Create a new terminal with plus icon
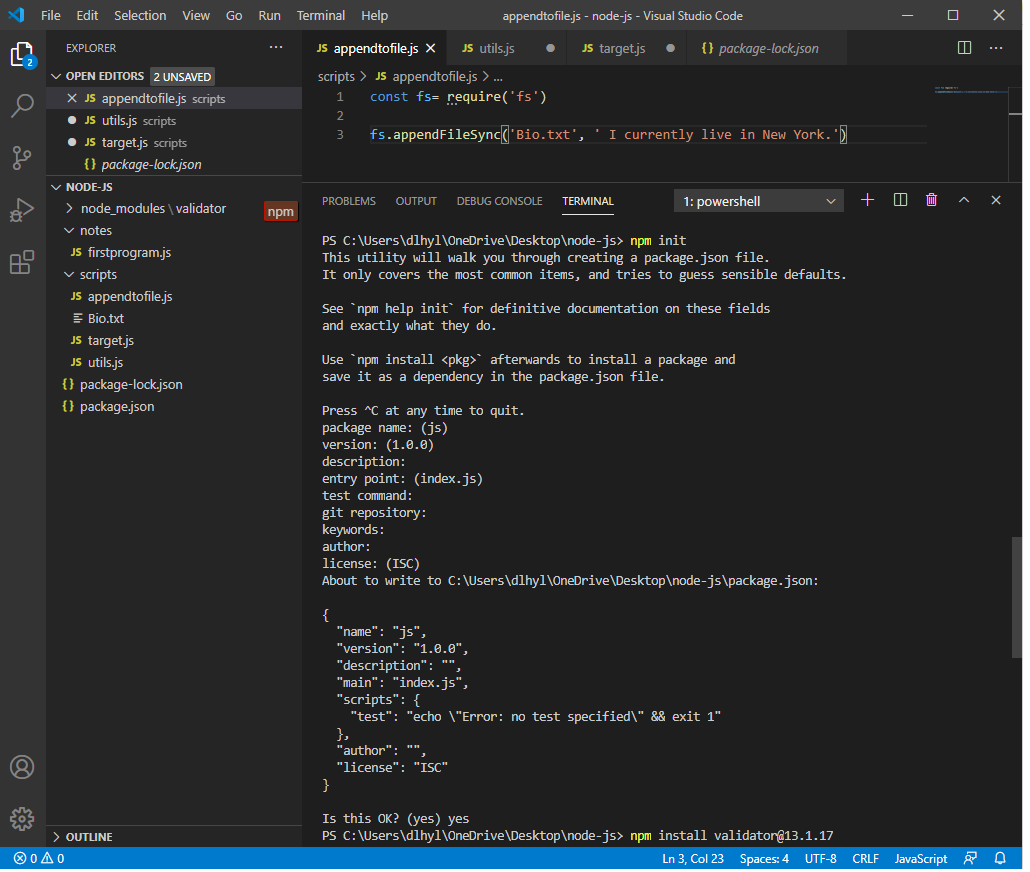 click(x=867, y=200)
